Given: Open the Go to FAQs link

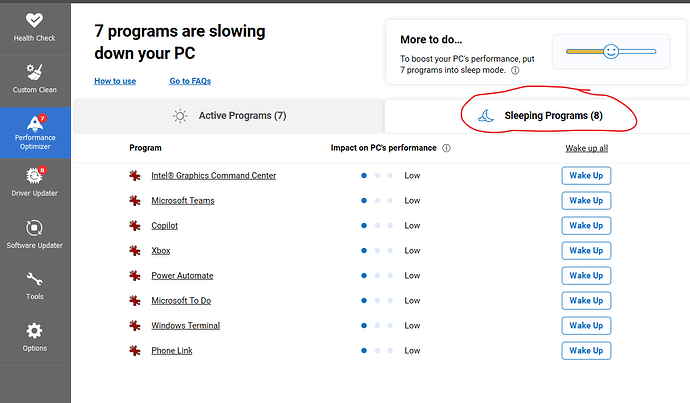Looking at the screenshot, I should (x=190, y=81).
